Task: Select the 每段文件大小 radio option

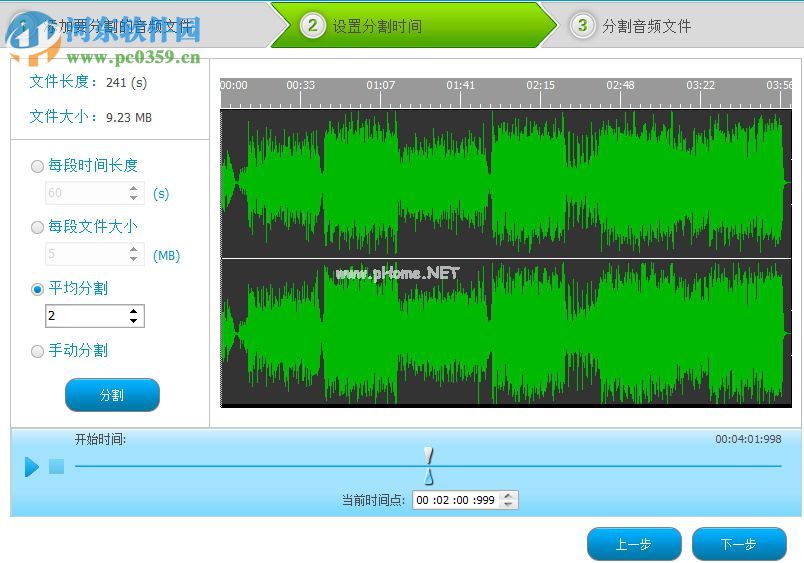Action: 37,227
